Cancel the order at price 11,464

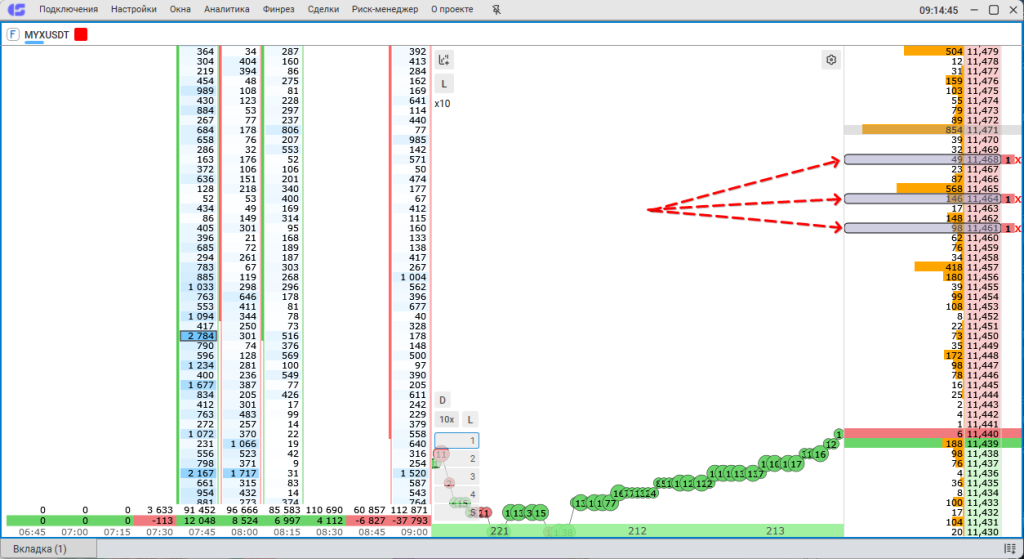tap(1017, 199)
